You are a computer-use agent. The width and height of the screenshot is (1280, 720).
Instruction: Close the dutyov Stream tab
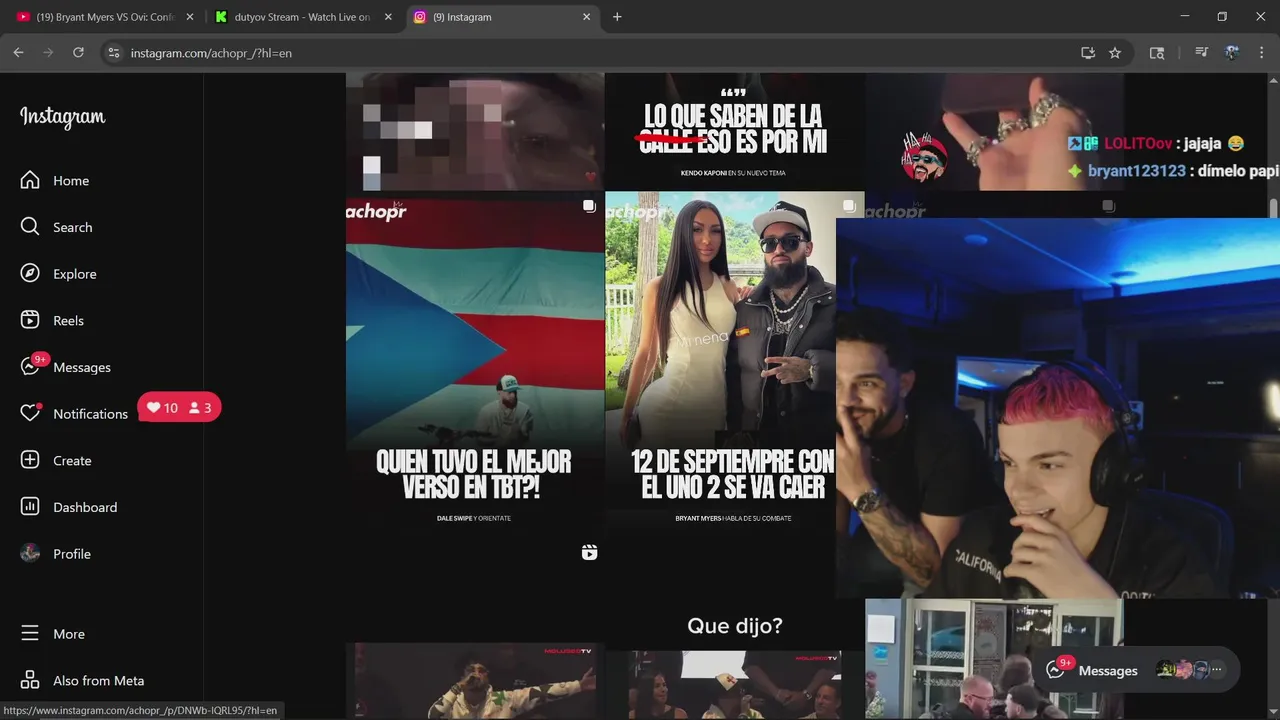click(388, 17)
